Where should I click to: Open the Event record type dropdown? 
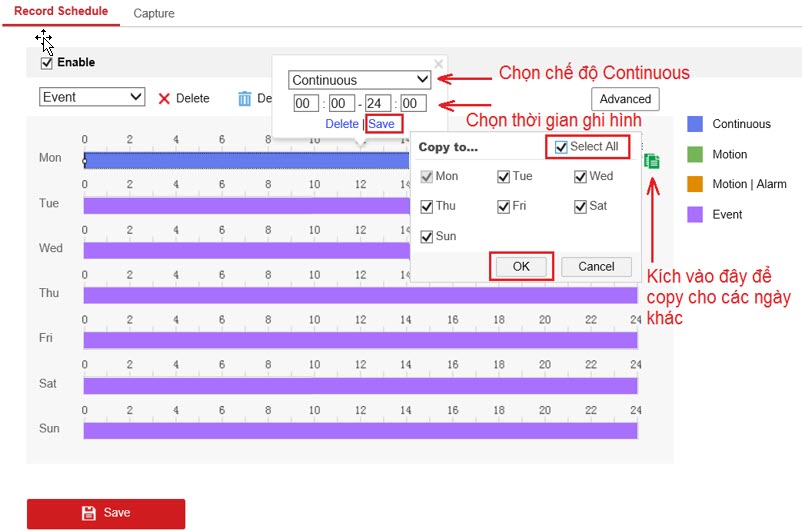pyautogui.click(x=92, y=97)
